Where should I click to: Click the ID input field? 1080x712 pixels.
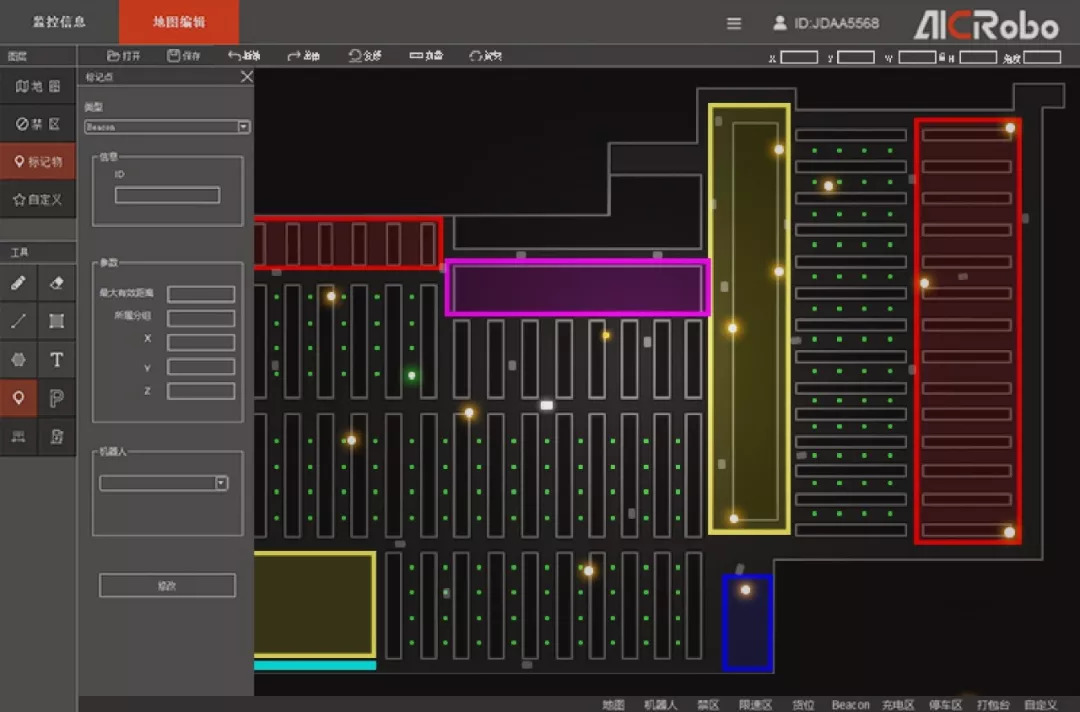pyautogui.click(x=167, y=195)
